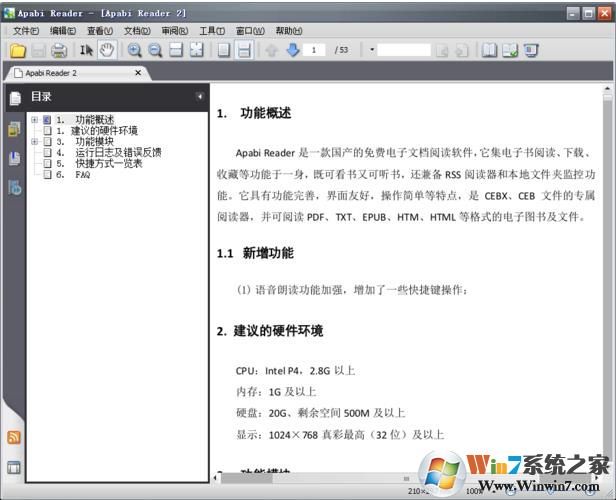Open the 窗口 menu
Viewport: 616px width, 500px height.
click(x=250, y=31)
